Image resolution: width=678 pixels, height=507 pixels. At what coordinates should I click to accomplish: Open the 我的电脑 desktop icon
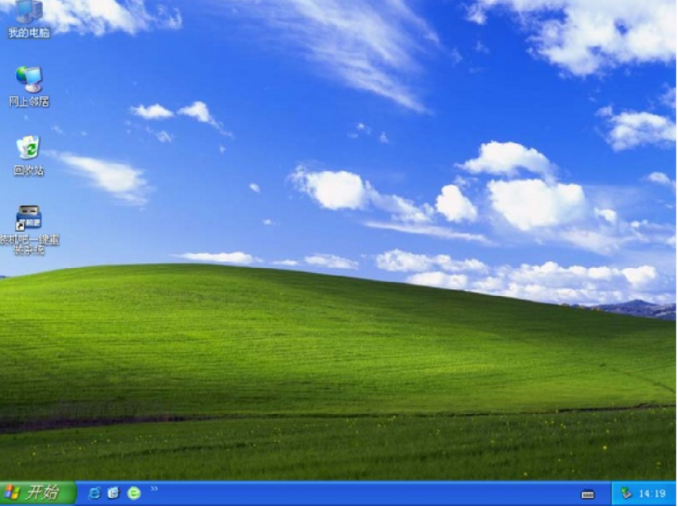tap(29, 18)
